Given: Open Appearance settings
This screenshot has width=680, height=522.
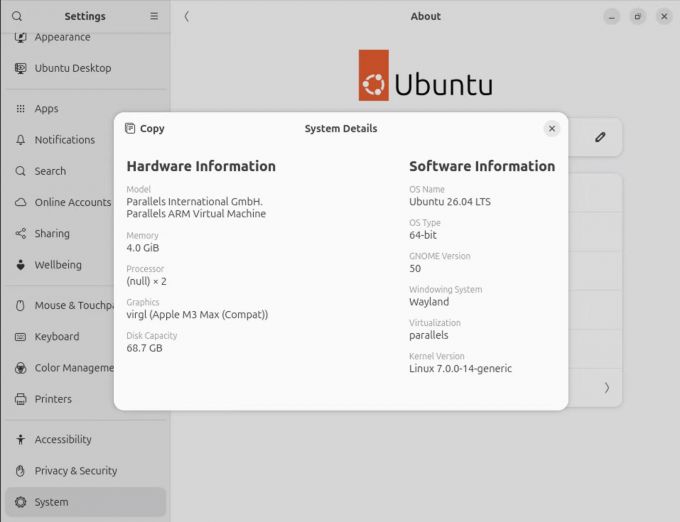Looking at the screenshot, I should point(85,37).
